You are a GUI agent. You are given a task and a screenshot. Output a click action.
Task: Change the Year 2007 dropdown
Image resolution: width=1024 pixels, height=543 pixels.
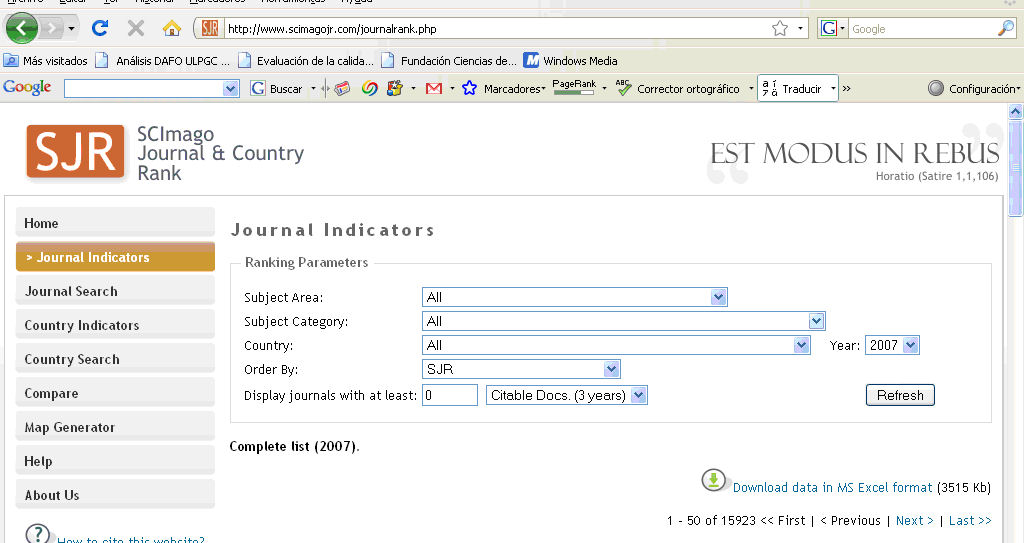click(892, 345)
